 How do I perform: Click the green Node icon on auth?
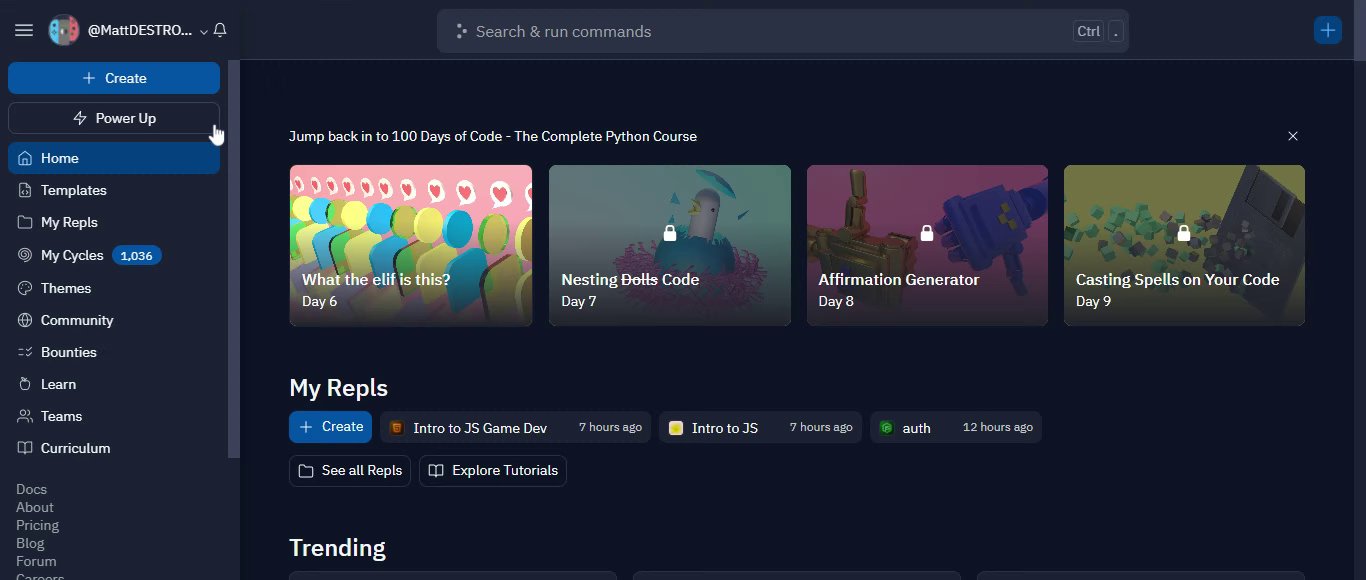(x=886, y=428)
